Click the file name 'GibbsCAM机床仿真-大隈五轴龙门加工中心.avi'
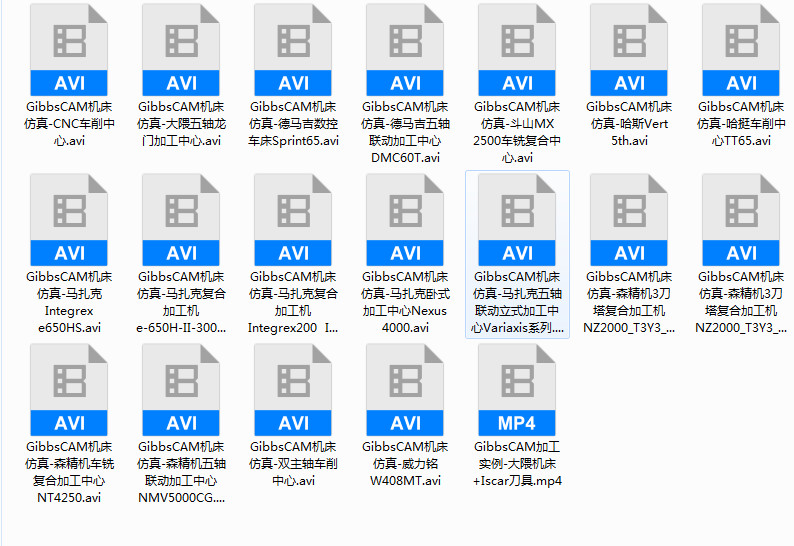 [x=181, y=124]
